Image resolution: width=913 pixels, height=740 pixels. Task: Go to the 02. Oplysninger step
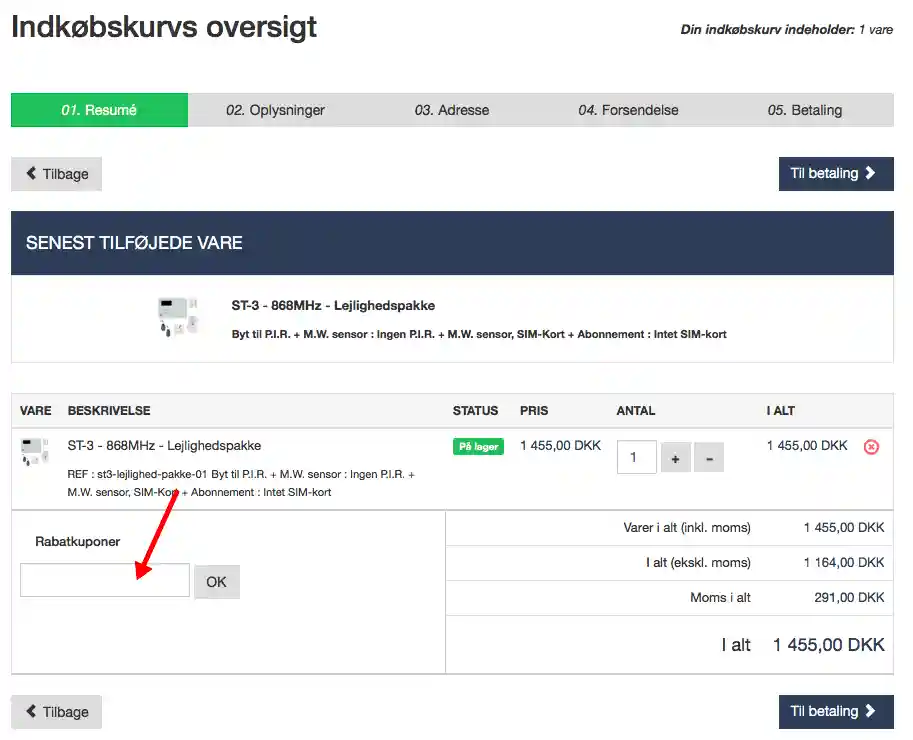[x=275, y=110]
